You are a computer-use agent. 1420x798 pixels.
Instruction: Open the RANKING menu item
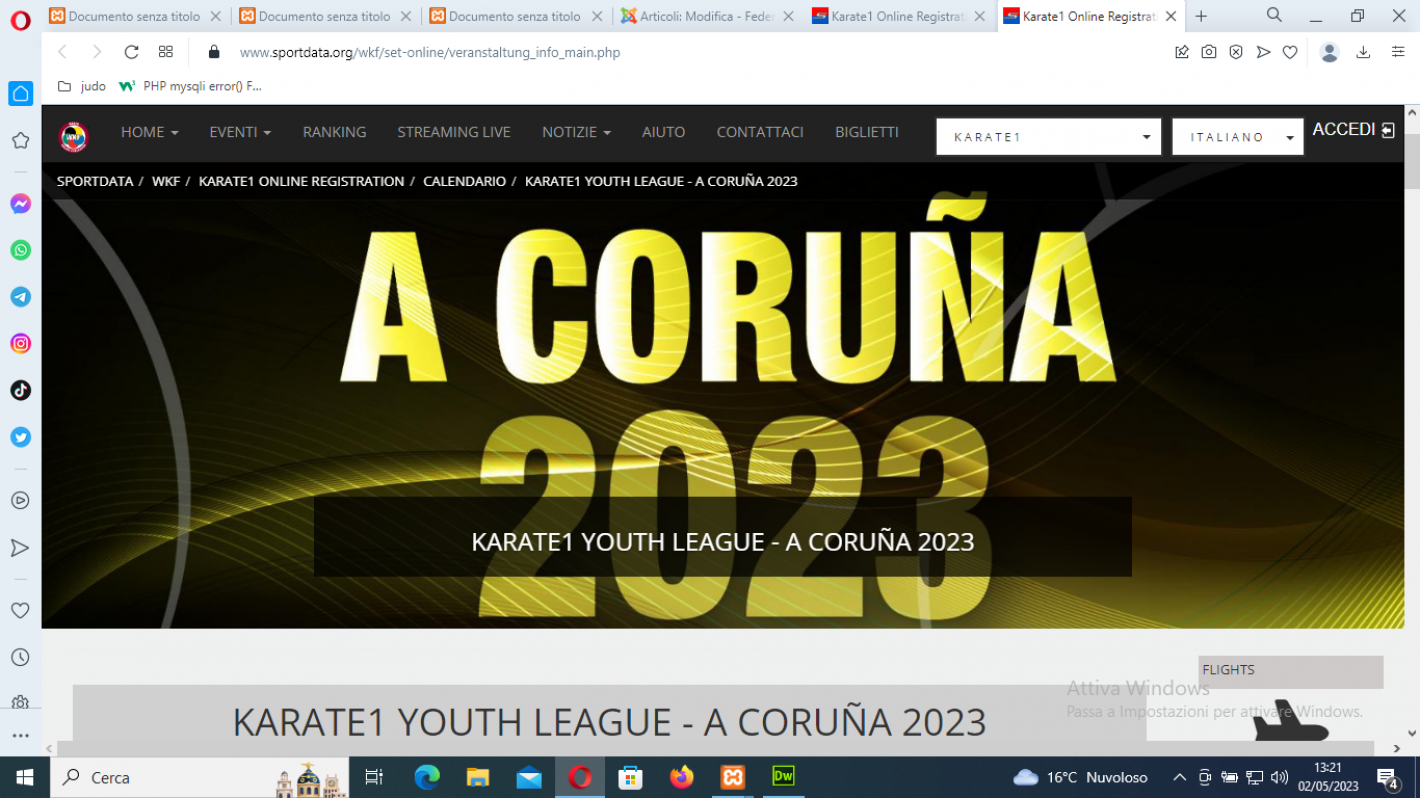point(334,132)
